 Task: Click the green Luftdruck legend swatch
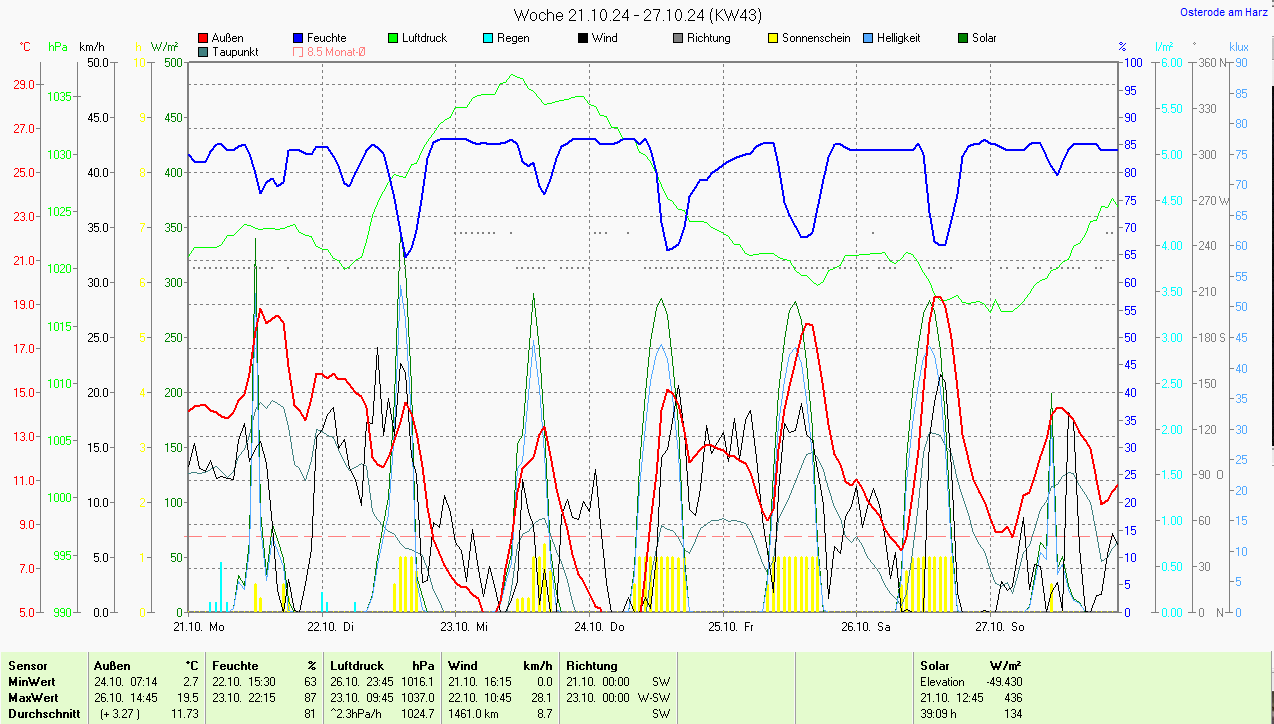393,38
